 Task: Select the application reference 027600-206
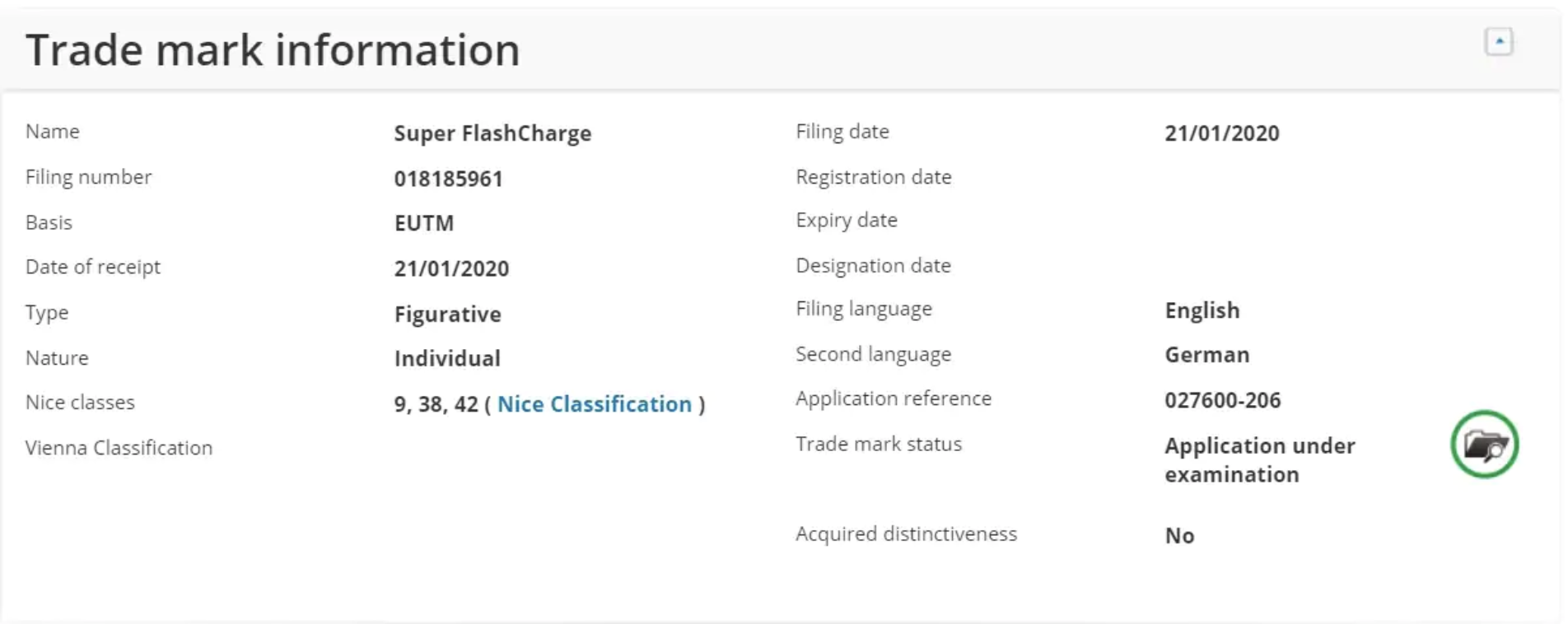click(1222, 400)
